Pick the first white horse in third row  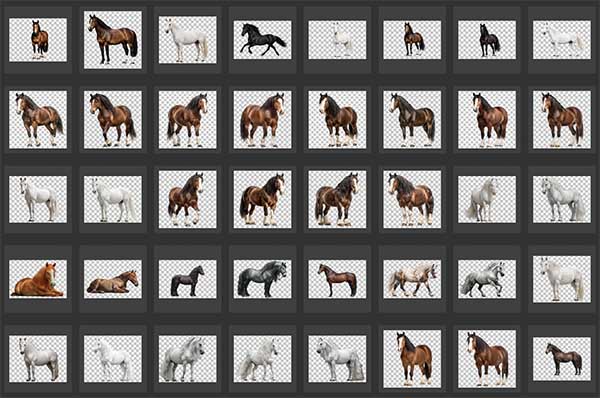coord(38,199)
